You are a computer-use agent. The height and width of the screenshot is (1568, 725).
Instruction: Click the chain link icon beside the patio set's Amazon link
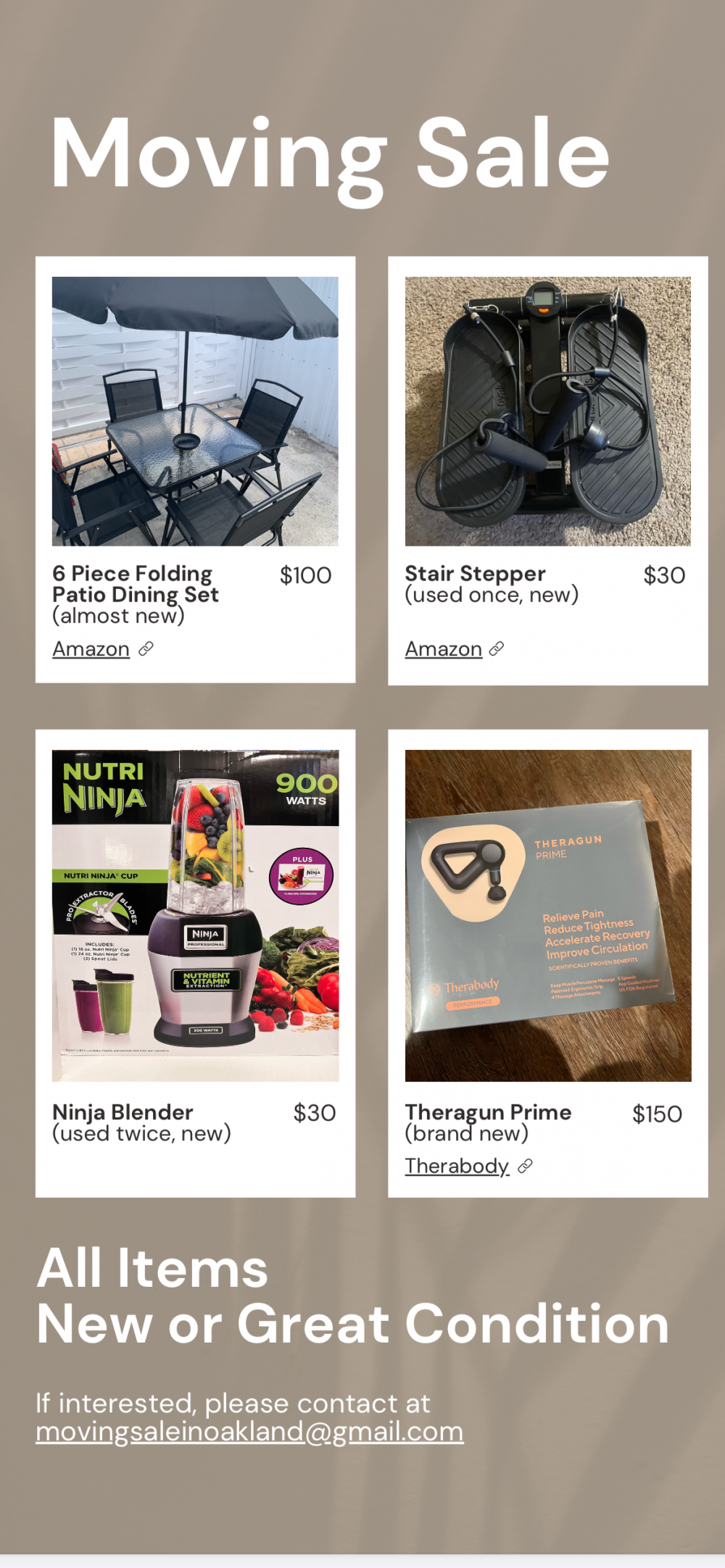(146, 649)
